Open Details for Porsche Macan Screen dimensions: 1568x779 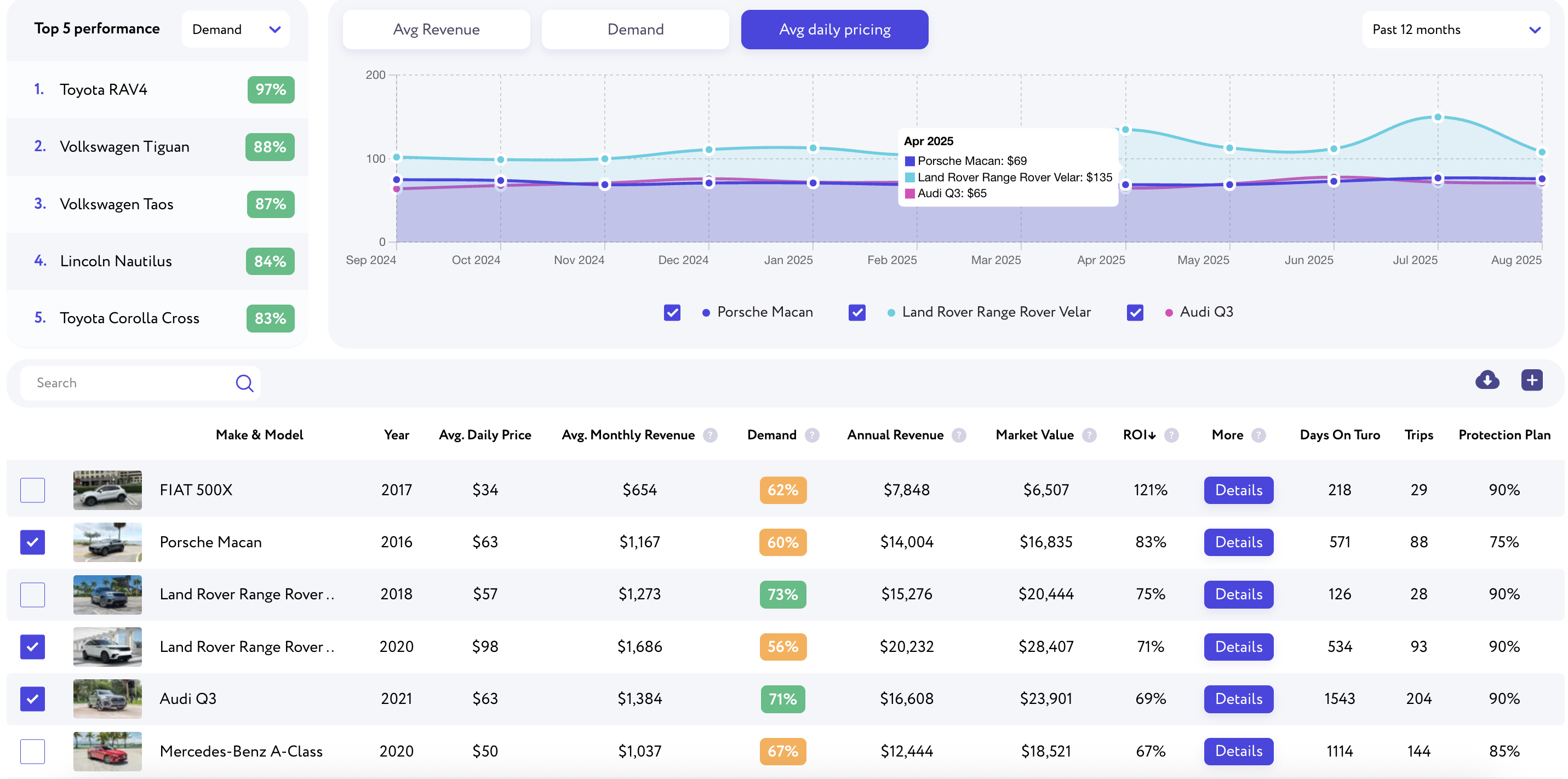pos(1238,542)
